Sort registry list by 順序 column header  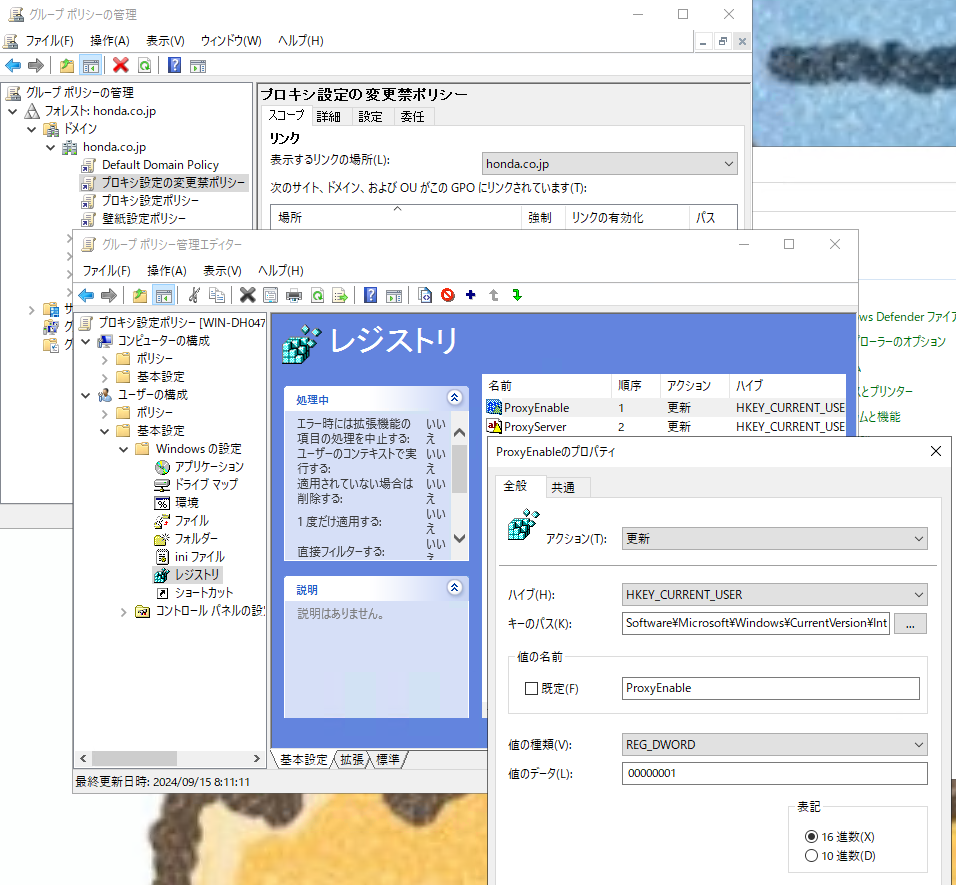tap(635, 386)
